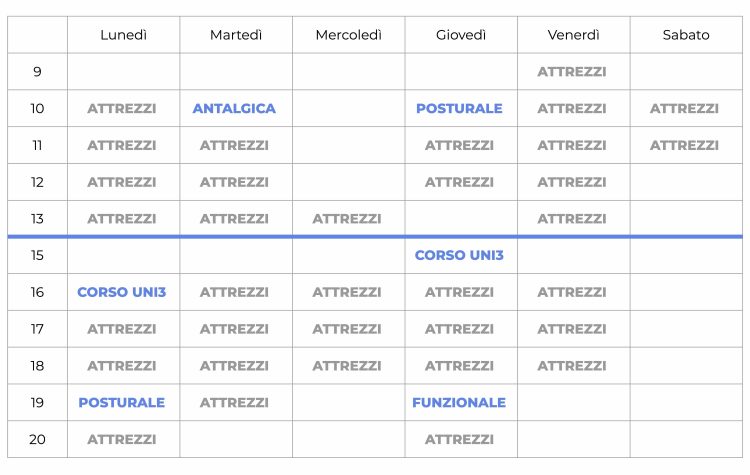Select the Martedì column header
750x475 pixels.
[236, 35]
